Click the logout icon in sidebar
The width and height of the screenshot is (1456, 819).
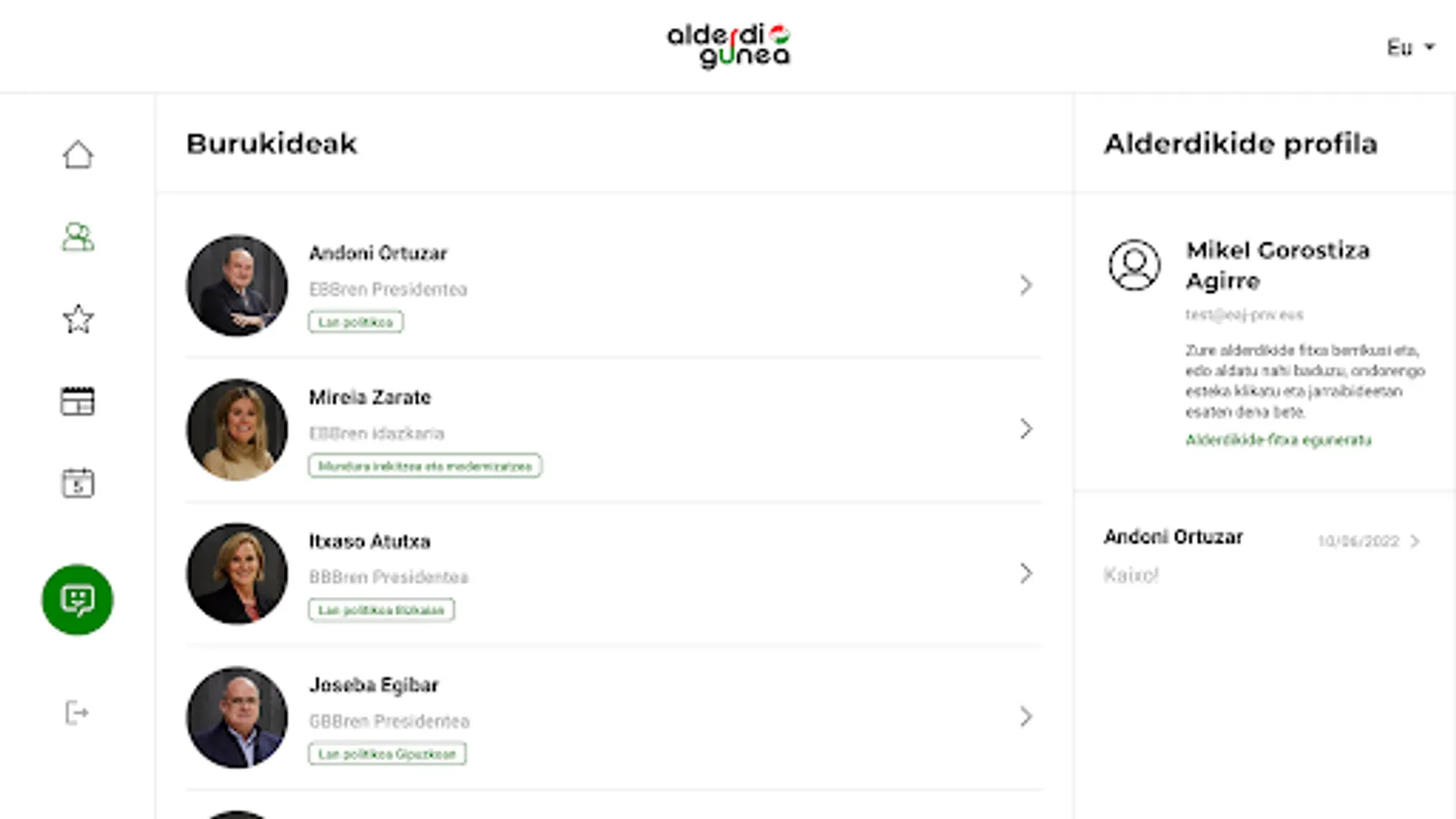(77, 713)
